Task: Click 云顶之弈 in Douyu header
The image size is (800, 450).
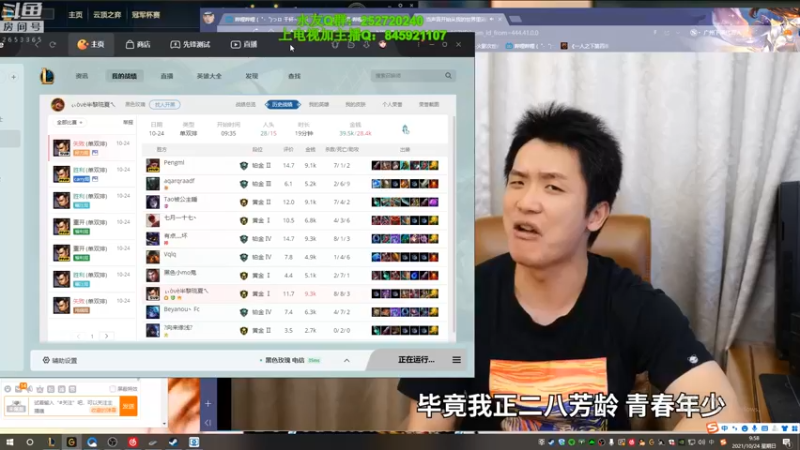Action: (107, 15)
